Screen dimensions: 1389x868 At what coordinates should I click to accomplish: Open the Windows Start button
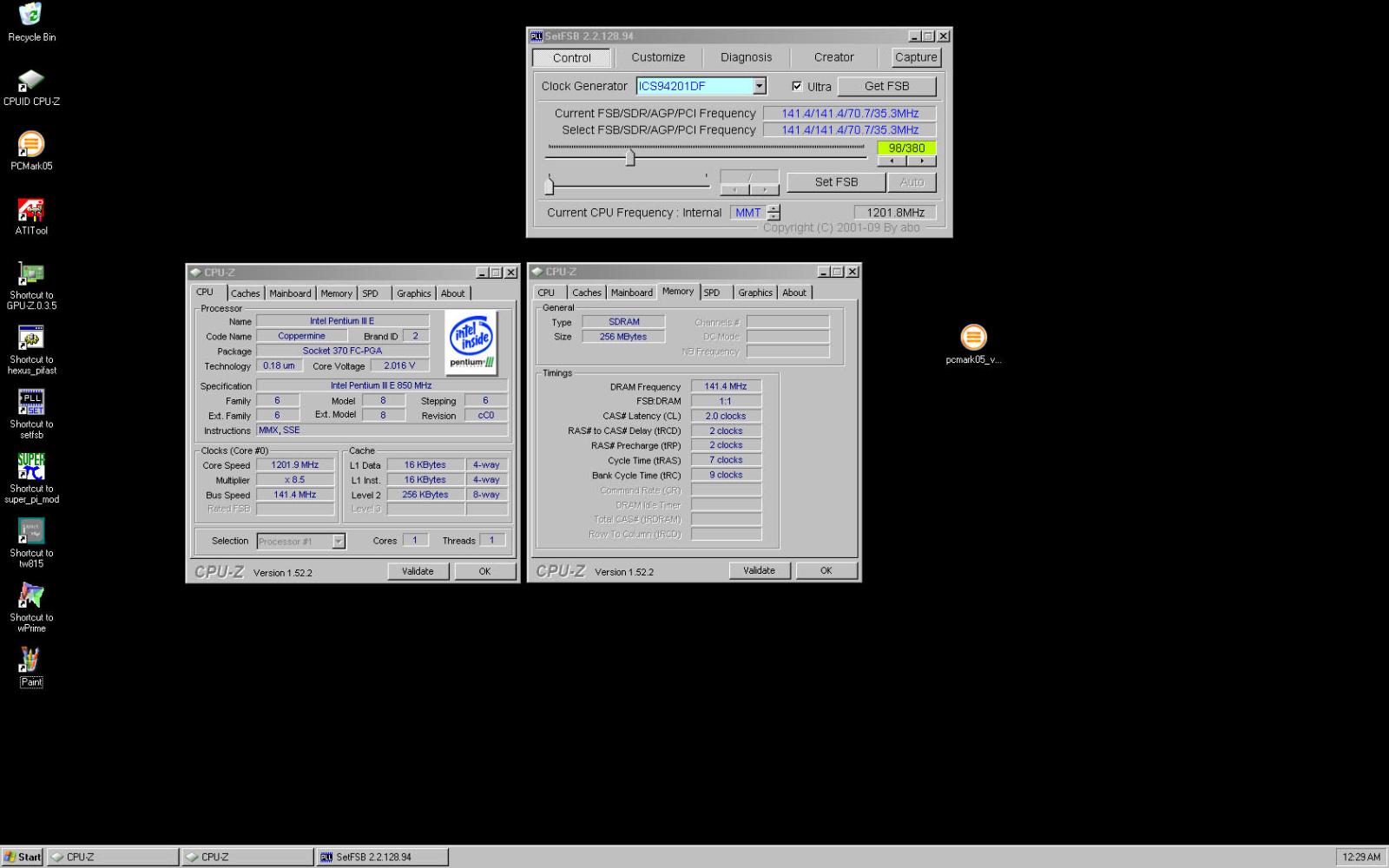(23, 857)
